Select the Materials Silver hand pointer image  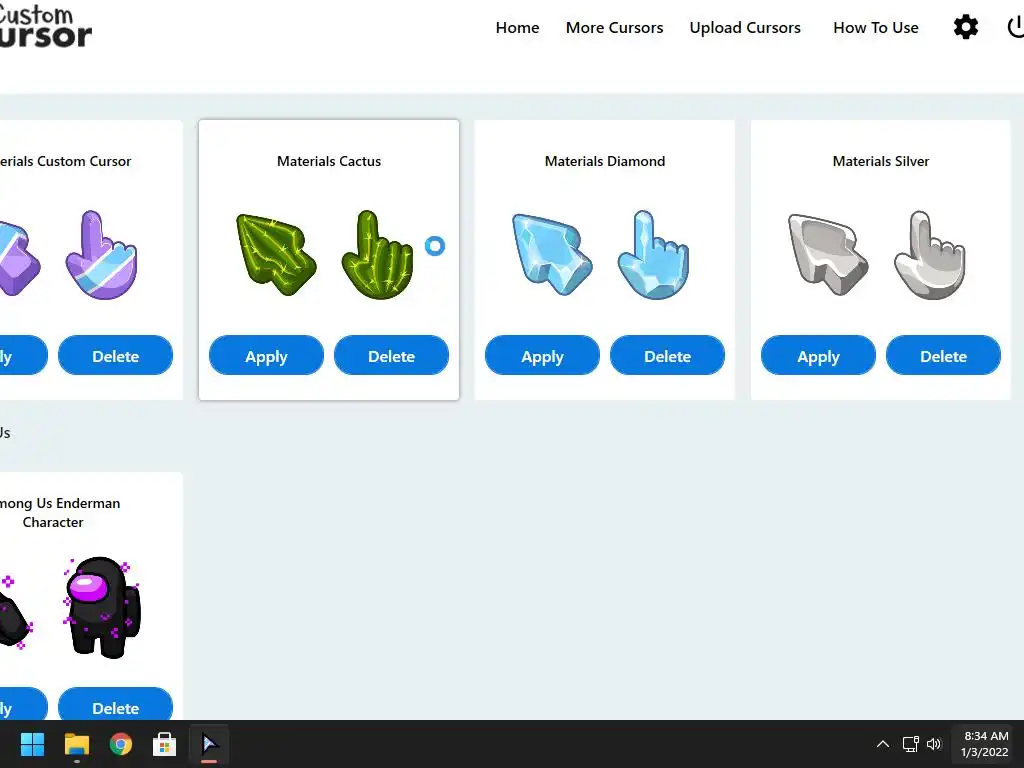pyautogui.click(x=930, y=255)
